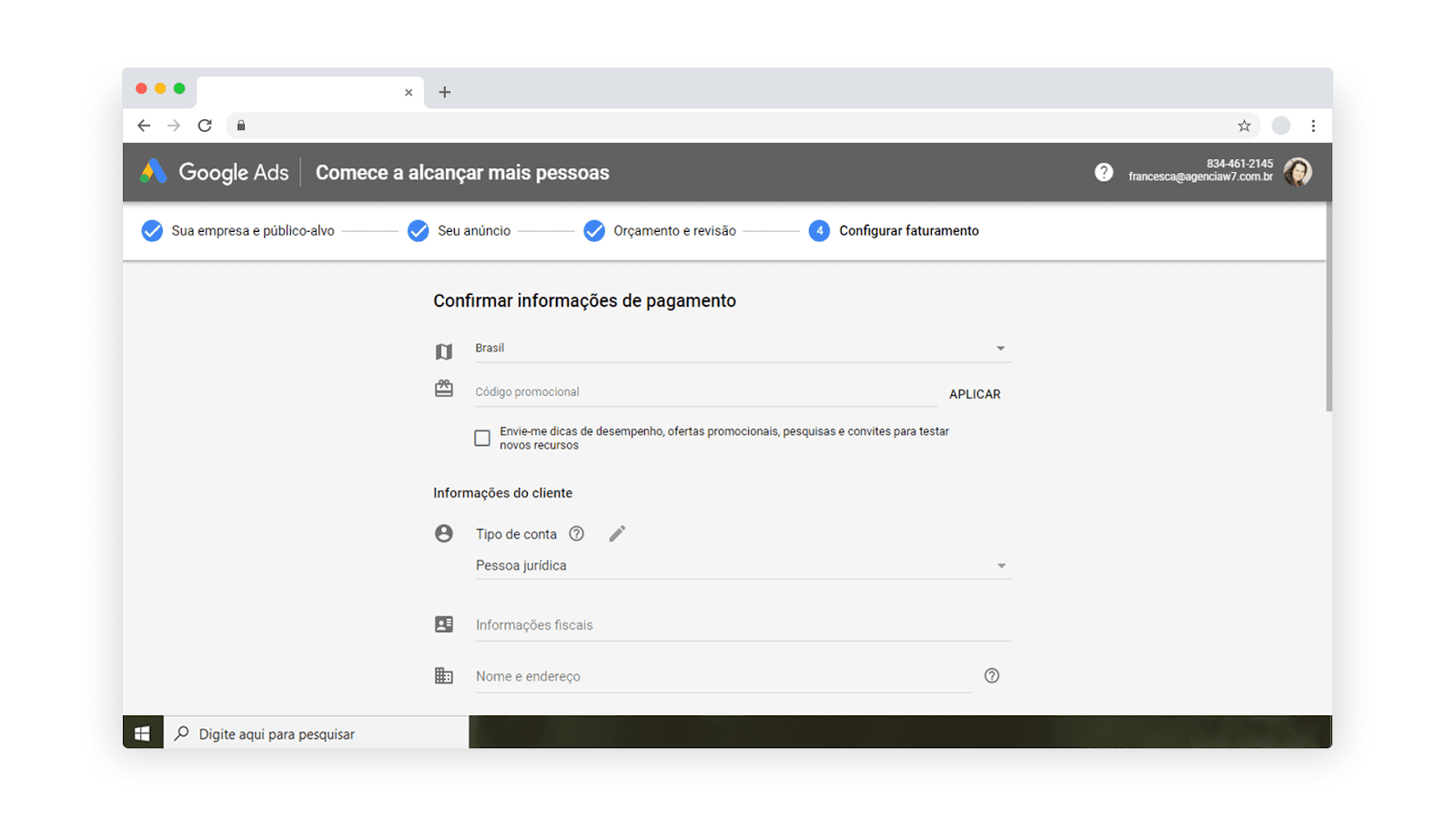This screenshot has height=819, width=1456.
Task: Select Configurar faturamento step
Action: click(x=894, y=231)
